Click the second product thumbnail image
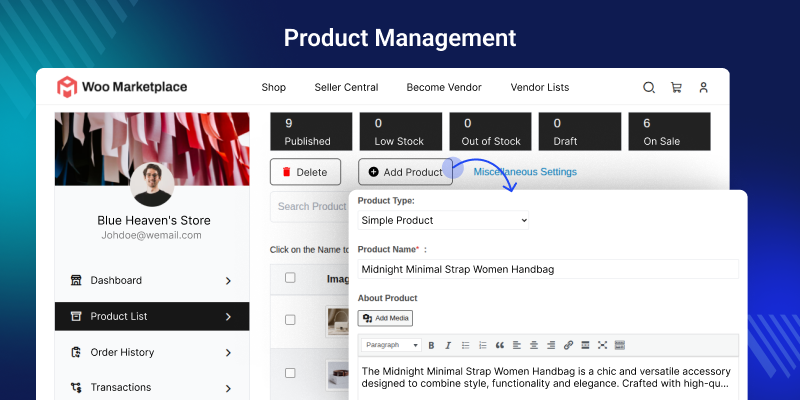 pyautogui.click(x=337, y=375)
